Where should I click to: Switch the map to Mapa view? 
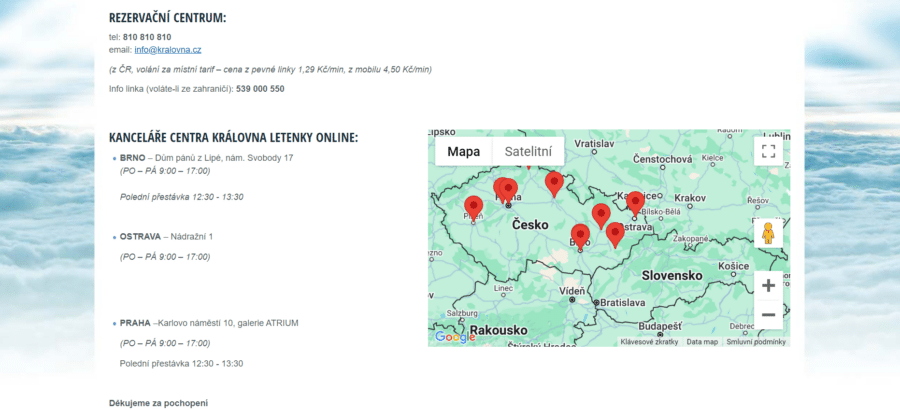pos(464,152)
